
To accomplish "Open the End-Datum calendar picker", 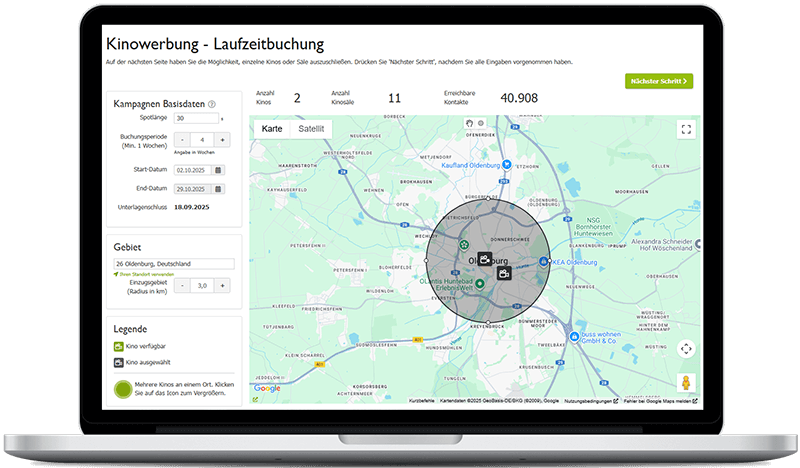I will (x=218, y=188).
